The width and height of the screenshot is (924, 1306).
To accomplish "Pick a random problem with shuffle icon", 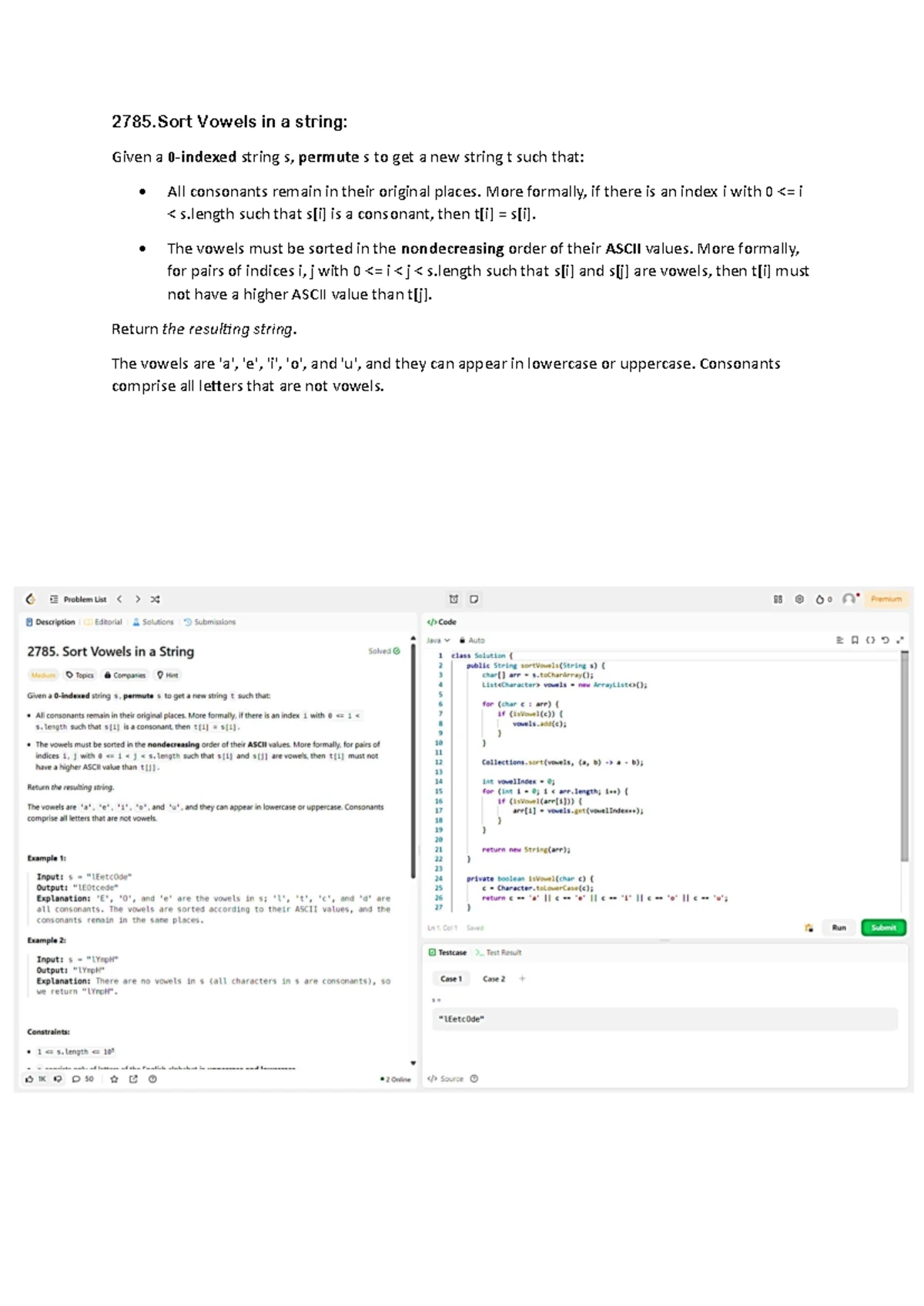I will [x=156, y=599].
